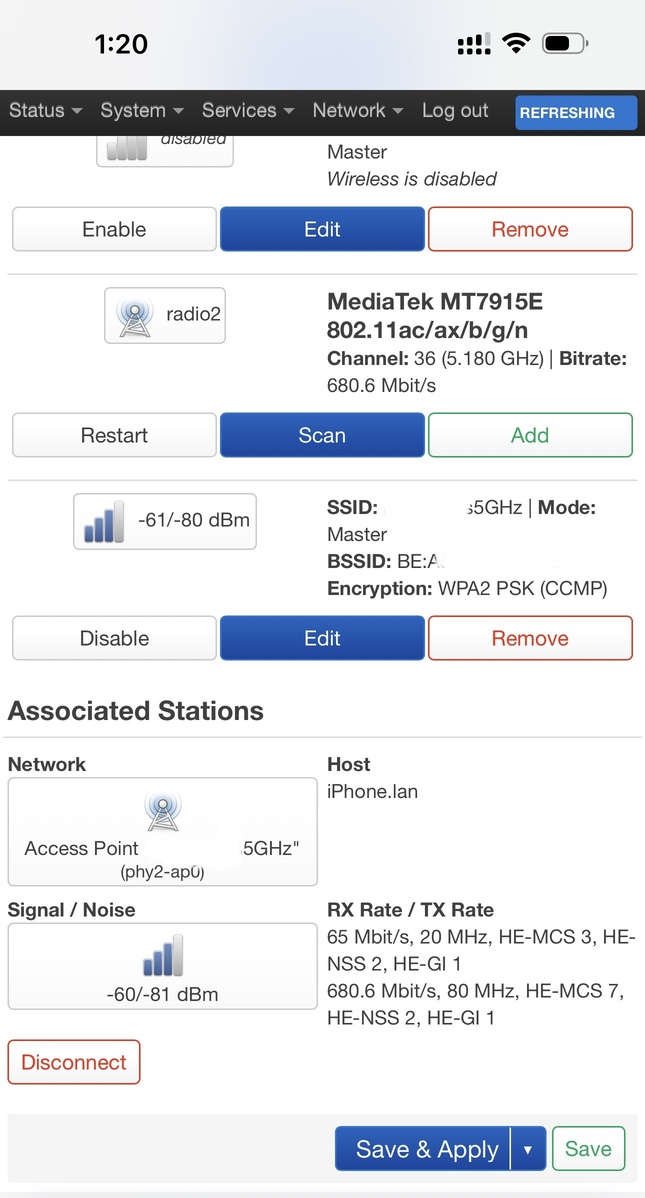Disable the 5GHz wireless network
This screenshot has height=1198, width=645.
pos(115,638)
